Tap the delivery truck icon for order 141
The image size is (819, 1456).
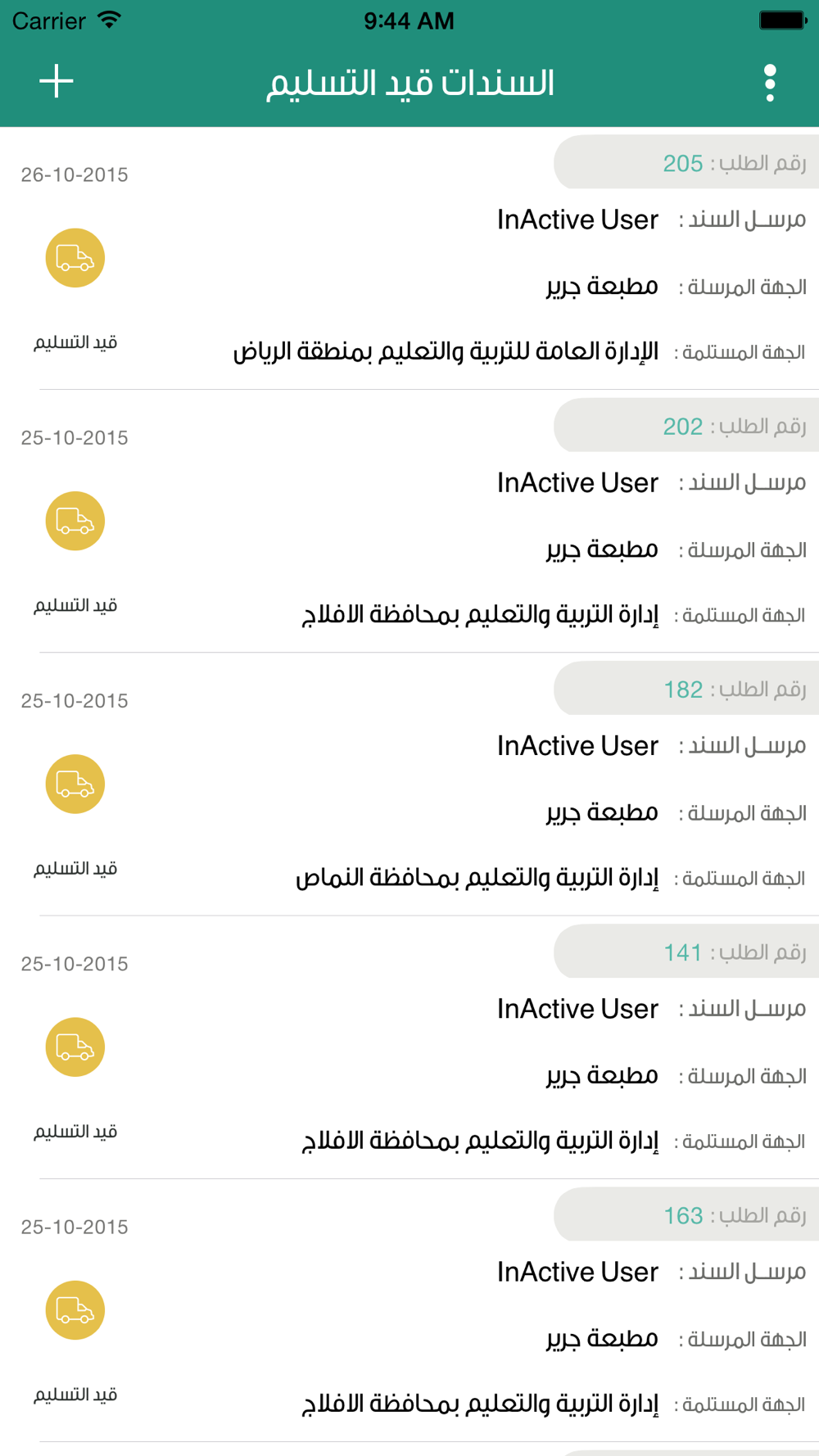pos(75,1047)
